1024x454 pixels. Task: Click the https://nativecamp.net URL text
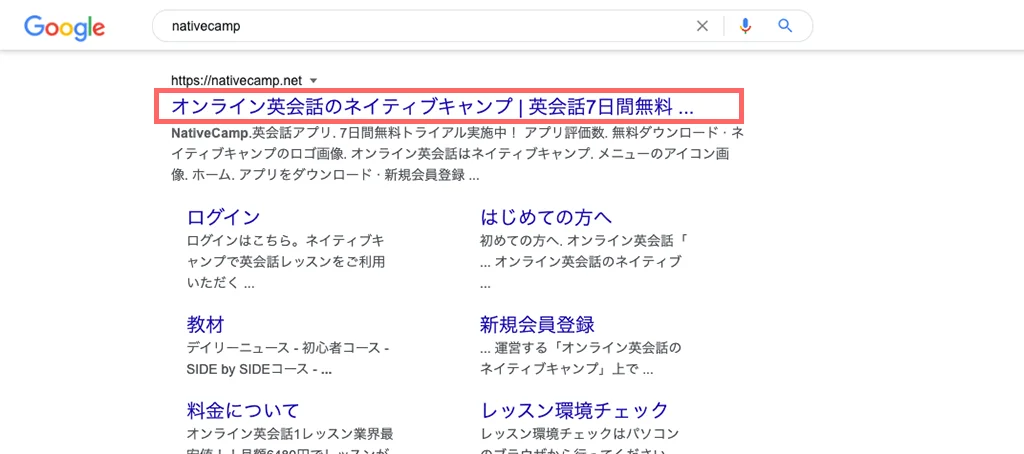[x=236, y=80]
